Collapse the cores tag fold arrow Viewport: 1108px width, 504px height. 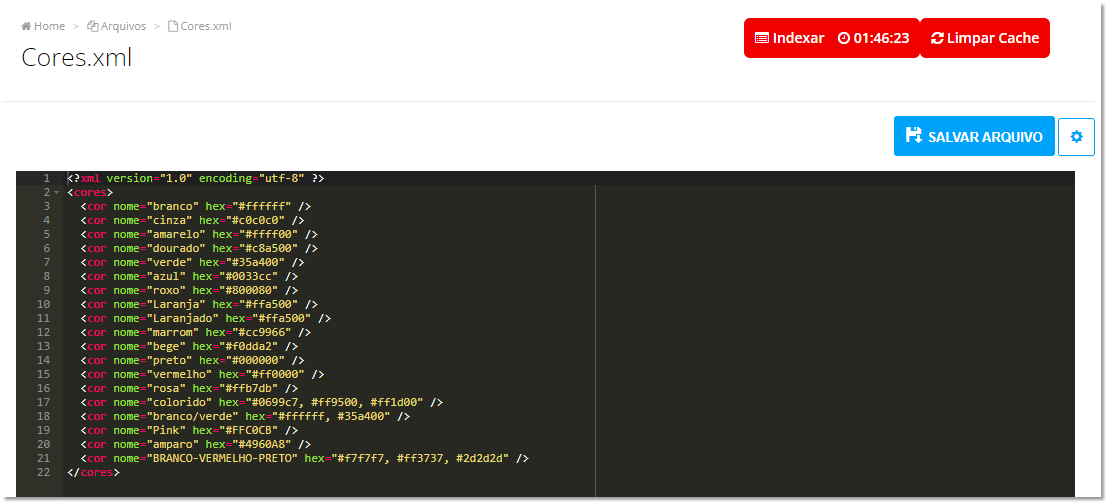pyautogui.click(x=57, y=192)
